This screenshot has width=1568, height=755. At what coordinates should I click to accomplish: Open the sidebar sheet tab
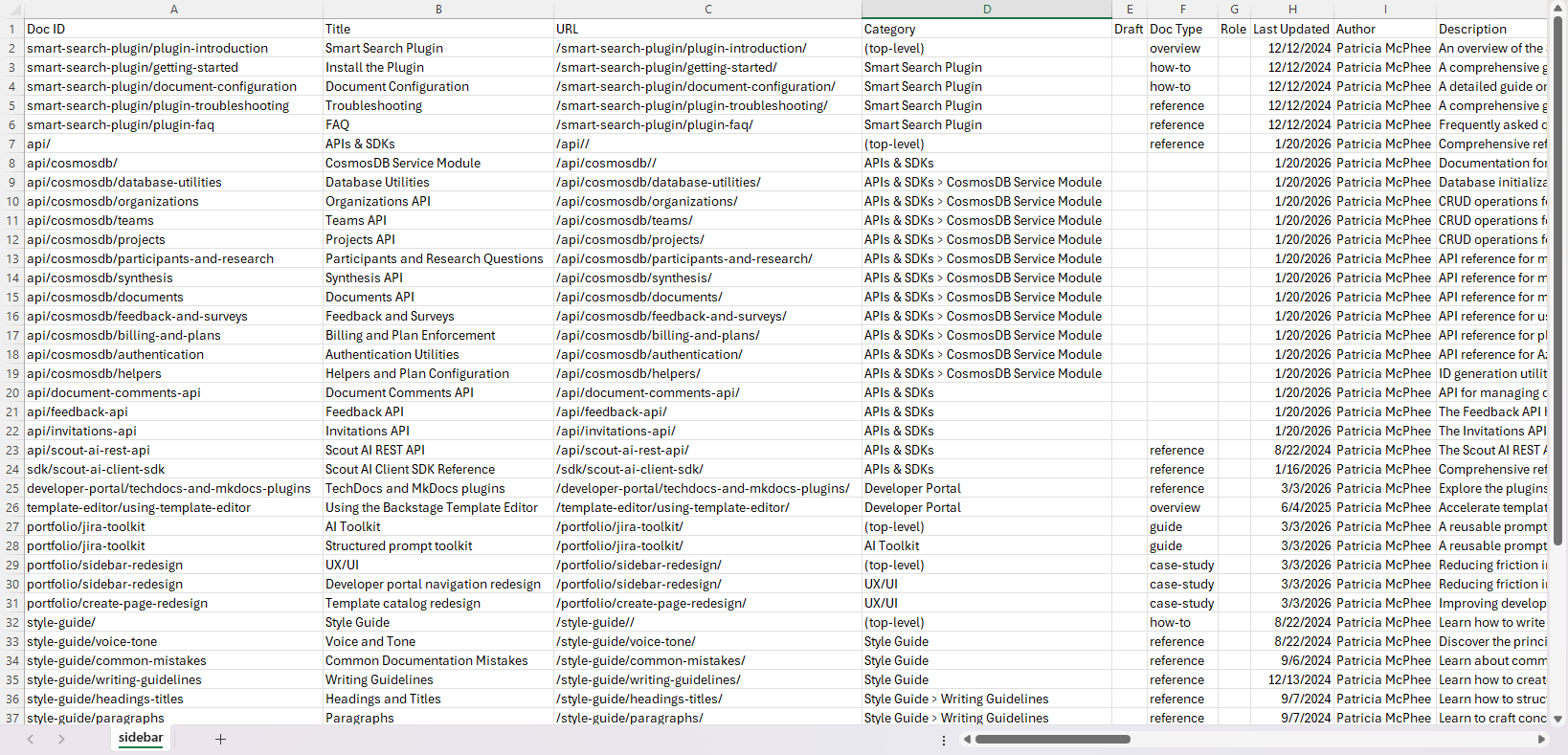coord(141,738)
